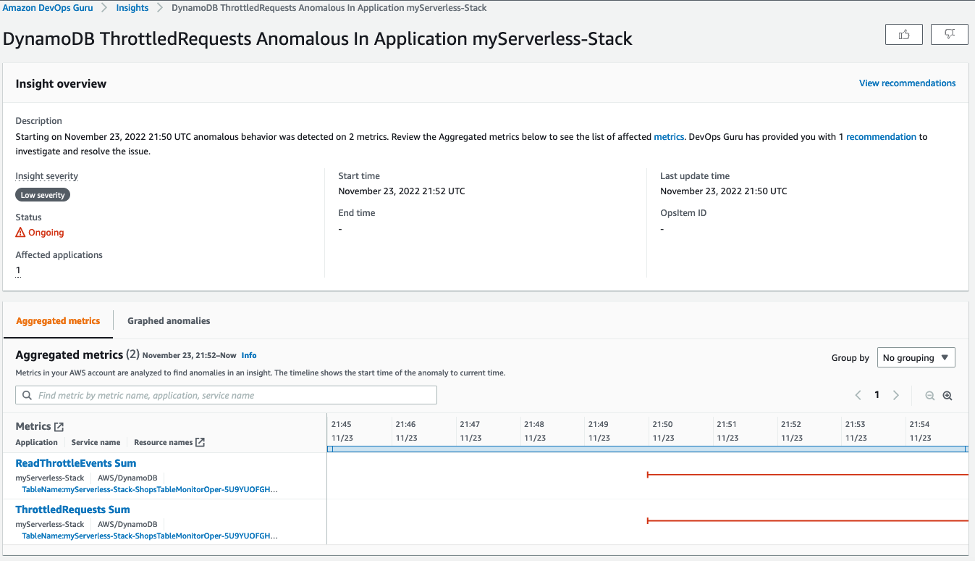The image size is (977, 562).
Task: Open Resource names external link icon
Action: [200, 442]
